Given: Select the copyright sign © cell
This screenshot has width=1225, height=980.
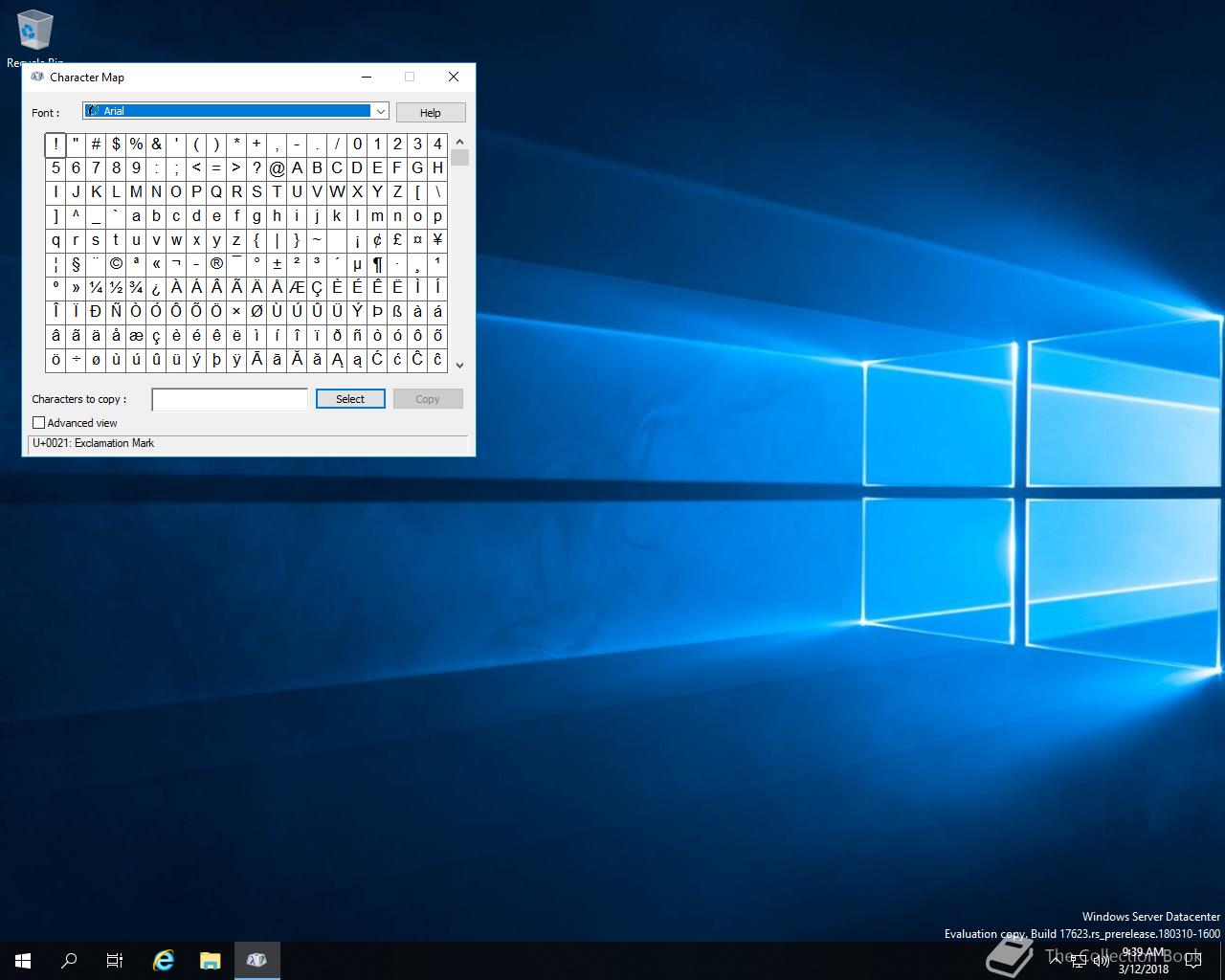Looking at the screenshot, I should pos(116,263).
